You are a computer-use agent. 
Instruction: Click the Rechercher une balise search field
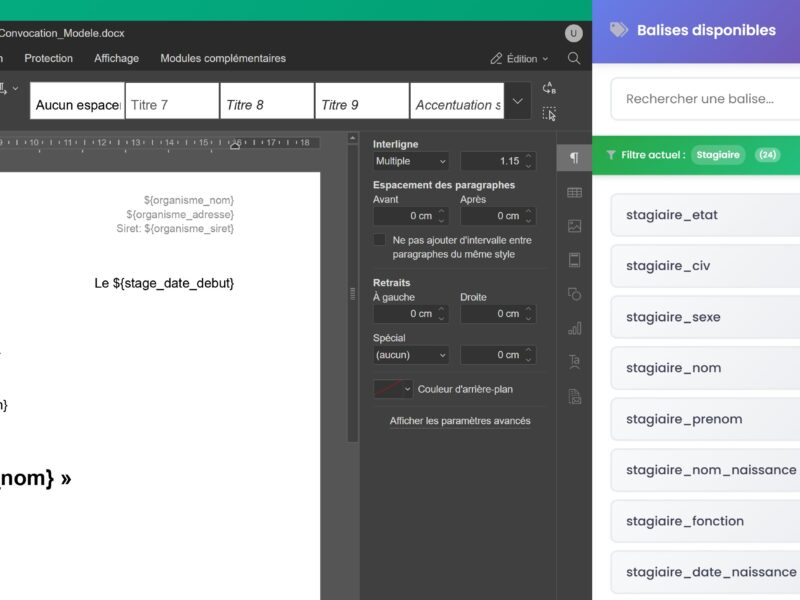point(704,99)
